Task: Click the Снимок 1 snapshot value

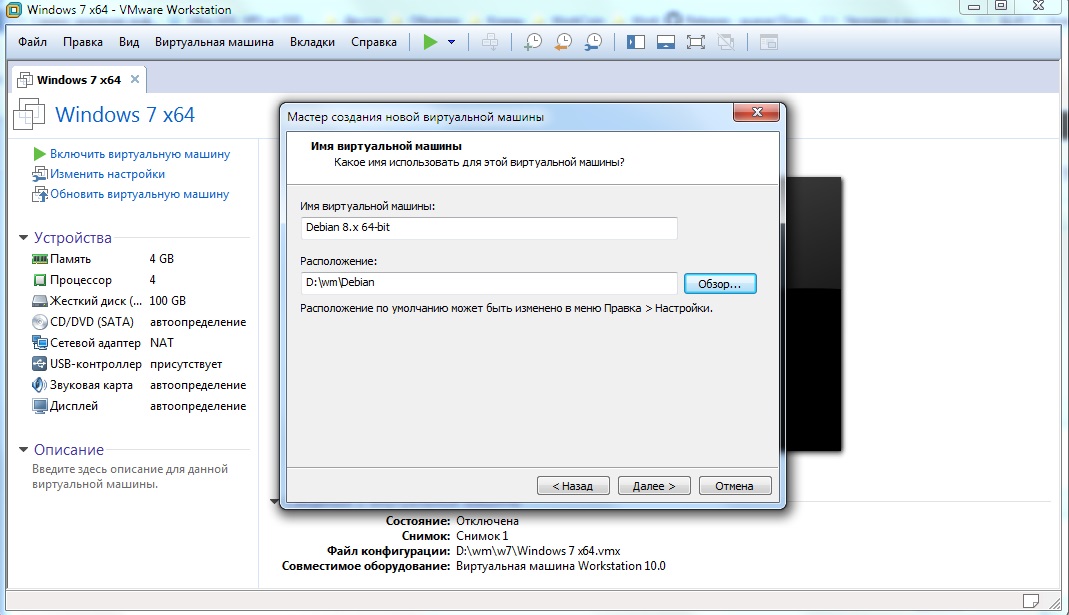Action: point(482,536)
